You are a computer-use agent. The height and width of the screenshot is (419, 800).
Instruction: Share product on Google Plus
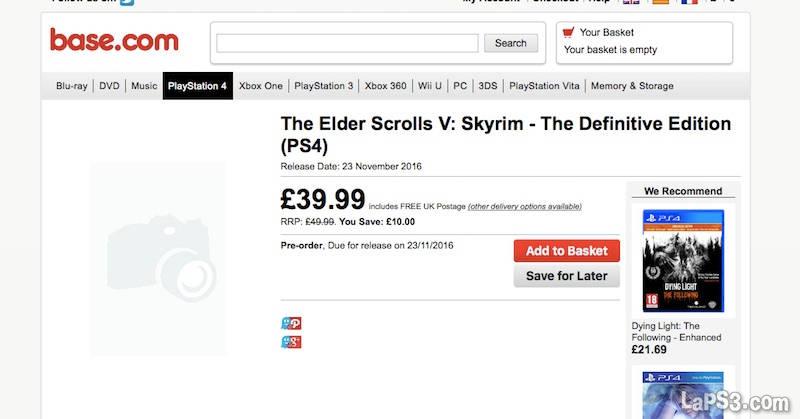point(291,342)
